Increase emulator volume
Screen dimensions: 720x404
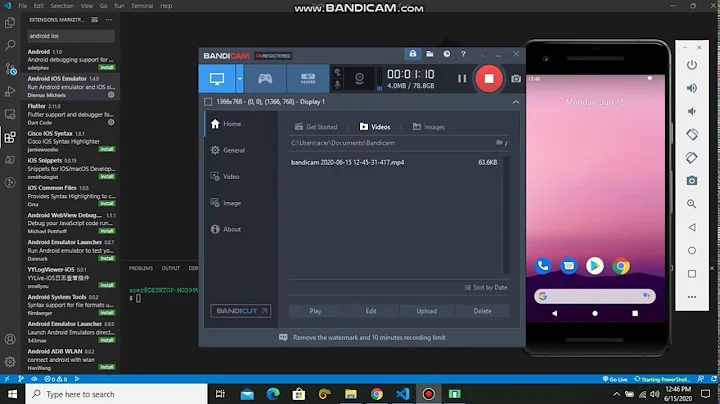(x=692, y=88)
